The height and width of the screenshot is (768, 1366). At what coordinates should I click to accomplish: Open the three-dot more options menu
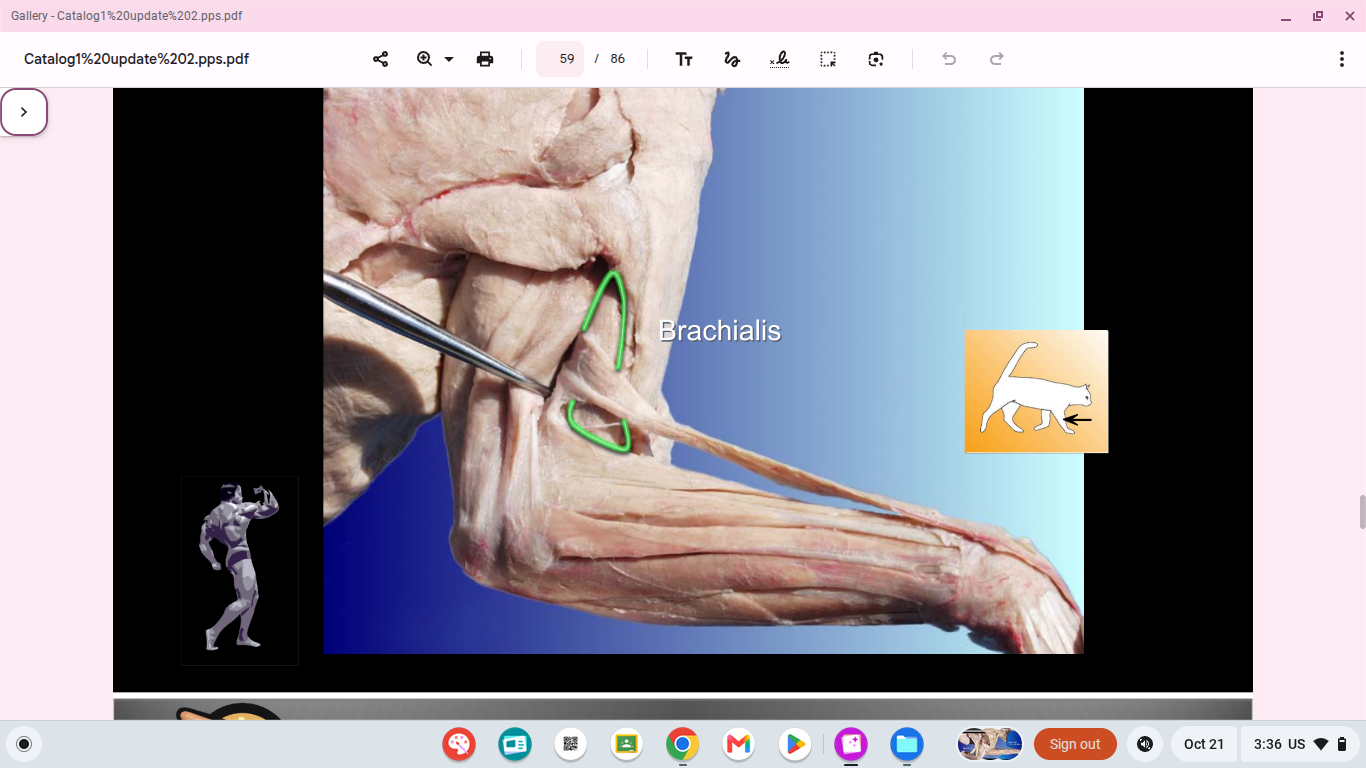pos(1342,59)
